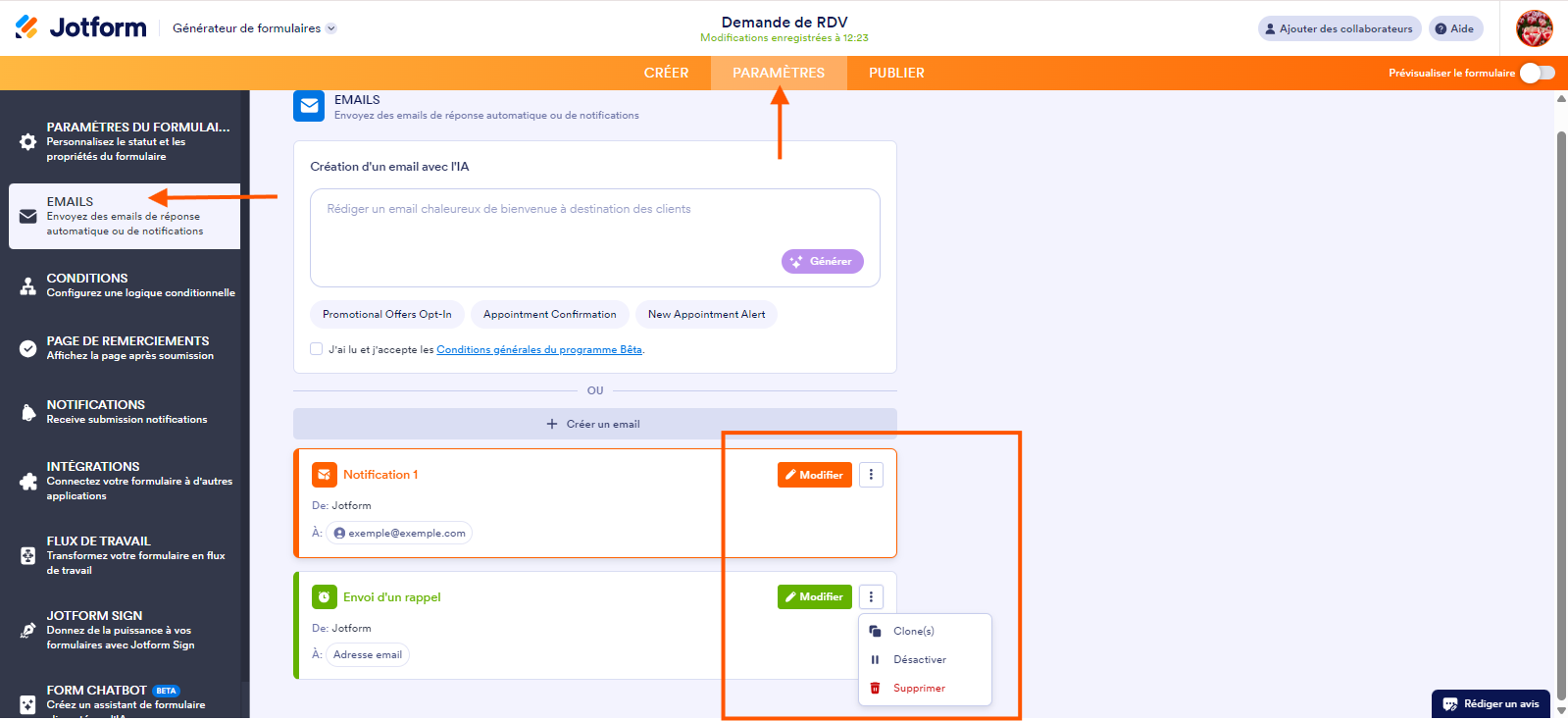The image size is (1568, 721).
Task: Select New Appointment Alert suggestion
Action: pos(706,314)
